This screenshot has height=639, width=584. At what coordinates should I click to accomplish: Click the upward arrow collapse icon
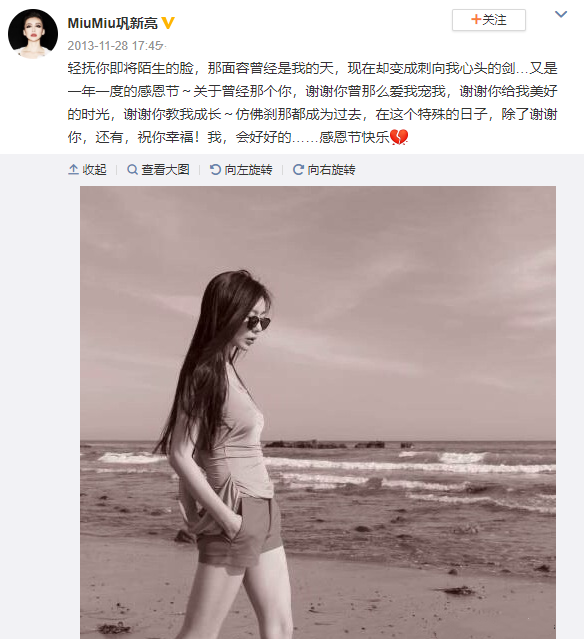[x=73, y=170]
